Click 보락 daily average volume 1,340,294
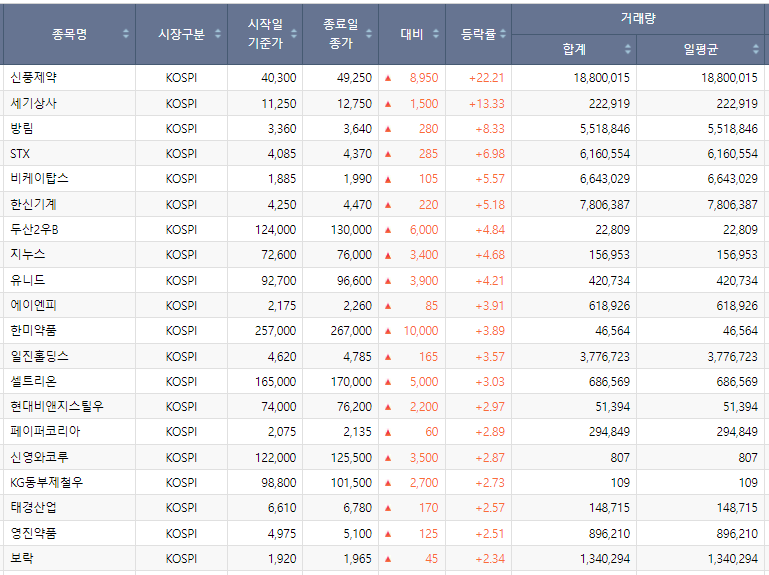This screenshot has height=575, width=769. tap(733, 559)
